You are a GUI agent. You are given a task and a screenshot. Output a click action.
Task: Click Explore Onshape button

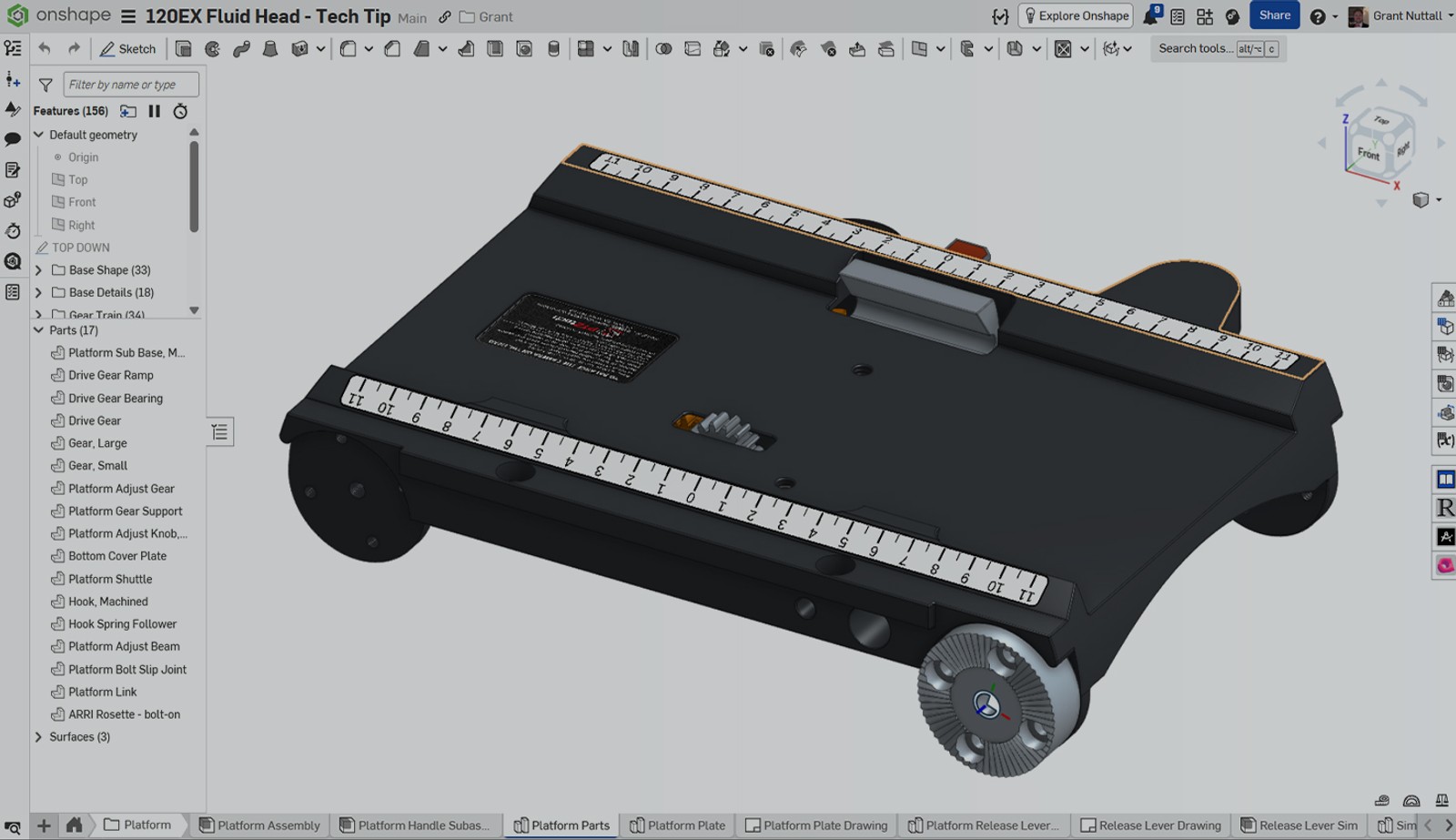[x=1076, y=16]
